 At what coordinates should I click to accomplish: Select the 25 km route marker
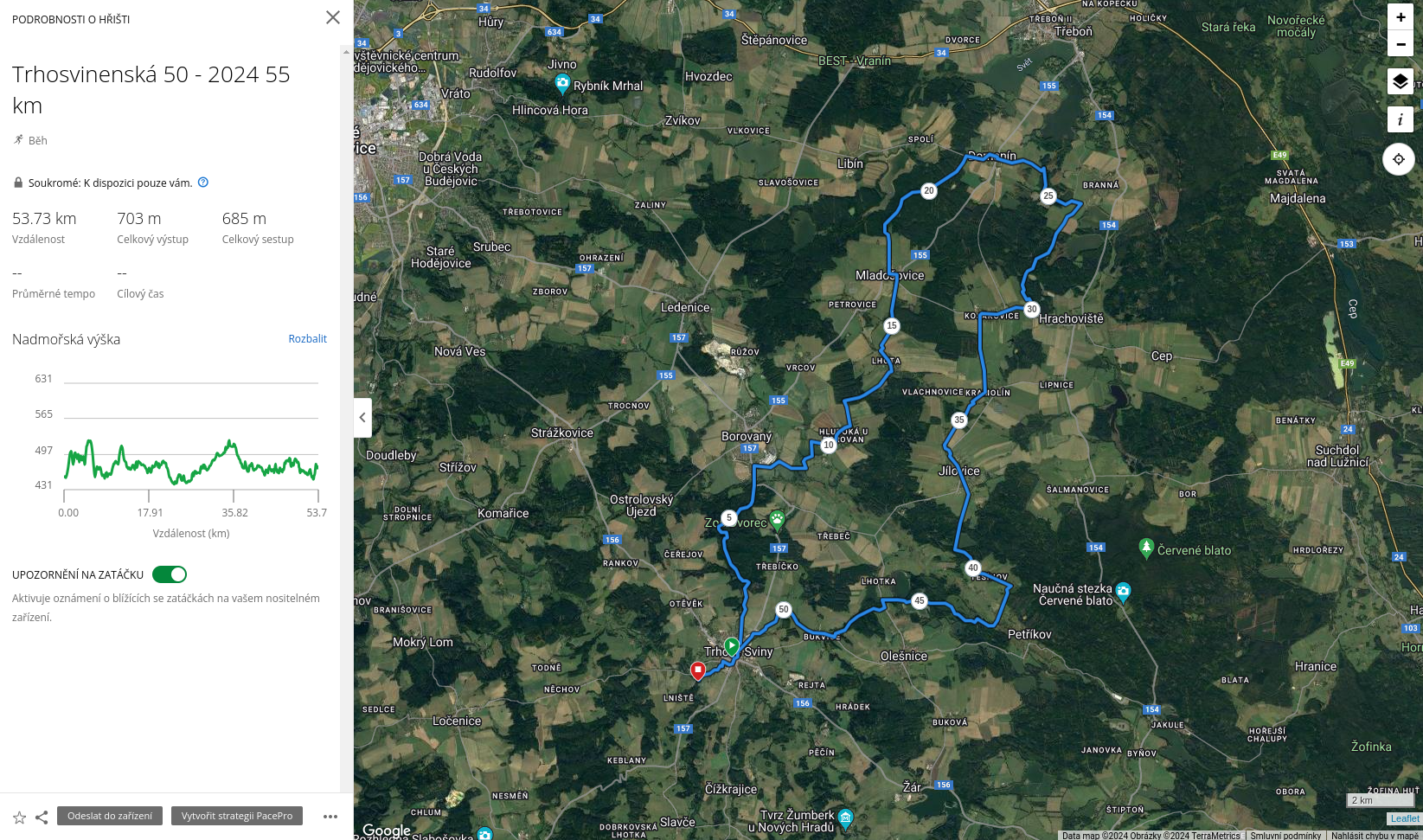tap(1048, 196)
